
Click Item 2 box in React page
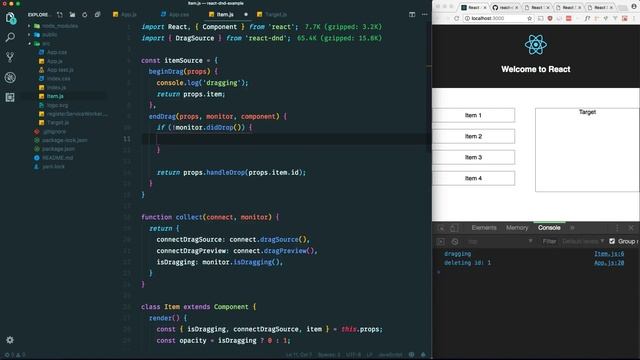click(473, 136)
